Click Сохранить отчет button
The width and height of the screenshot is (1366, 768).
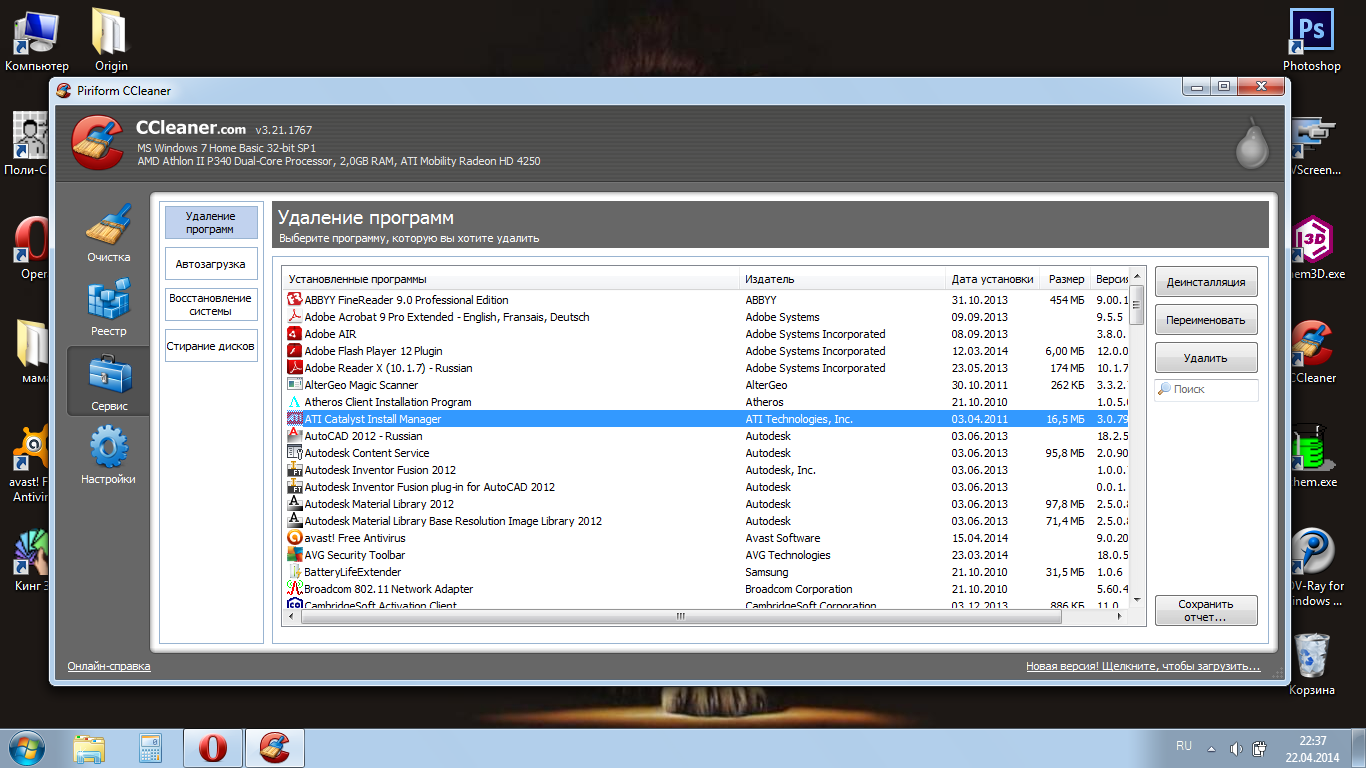[x=1206, y=610]
